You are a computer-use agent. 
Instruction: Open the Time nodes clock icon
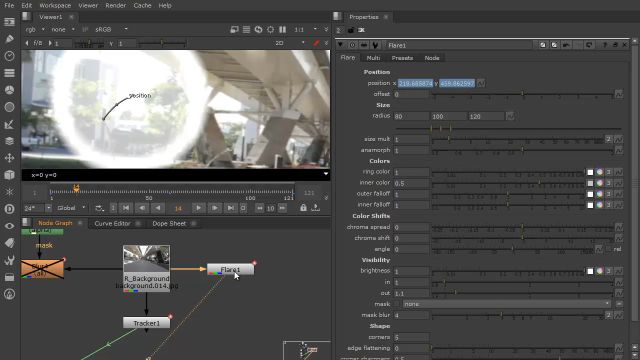click(9, 56)
